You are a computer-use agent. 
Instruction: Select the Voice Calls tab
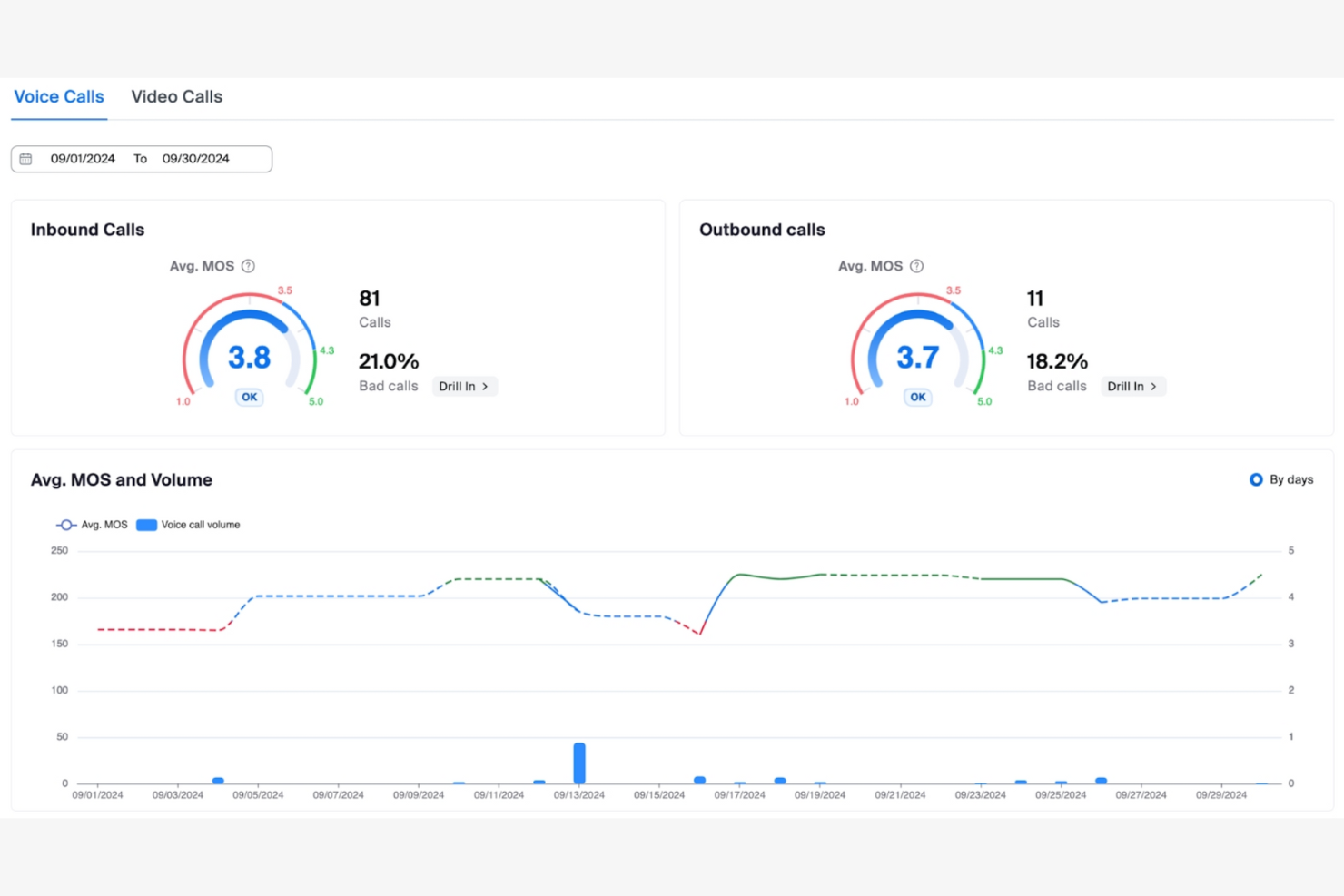point(59,97)
